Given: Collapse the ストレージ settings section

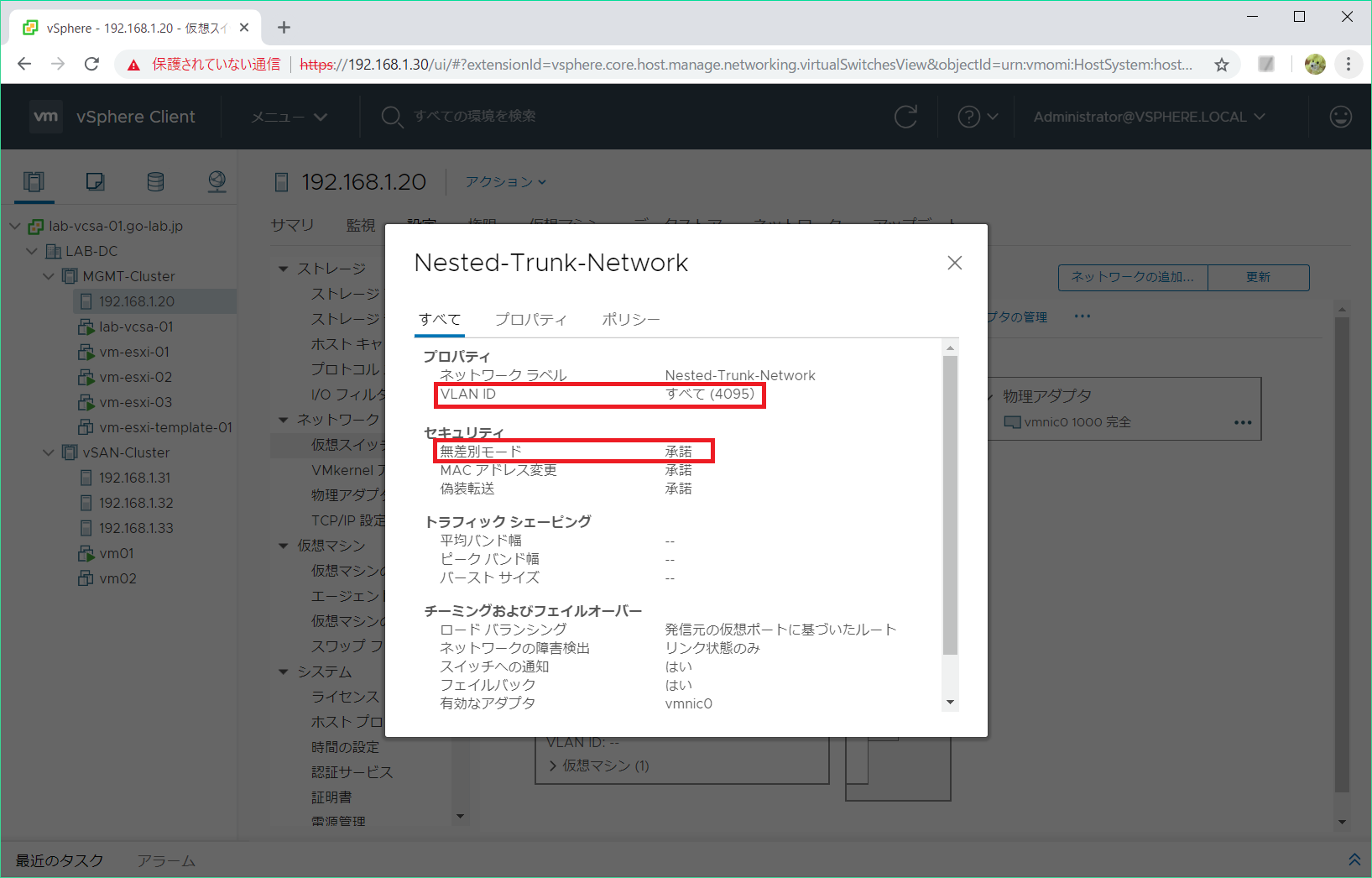Looking at the screenshot, I should pyautogui.click(x=284, y=269).
